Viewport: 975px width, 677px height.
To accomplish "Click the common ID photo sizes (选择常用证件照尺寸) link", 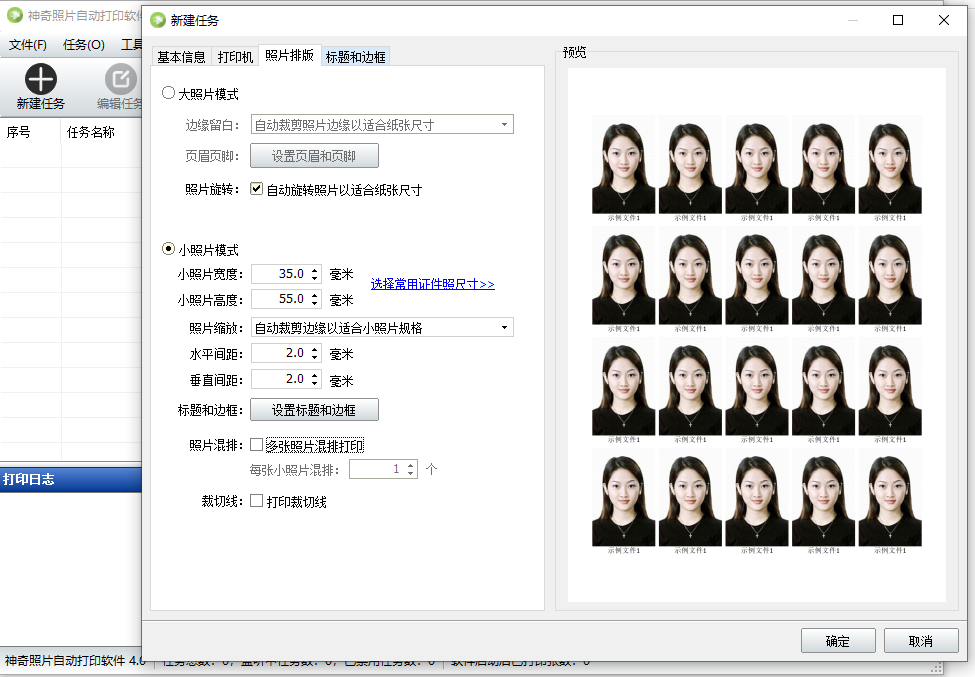I will (432, 284).
